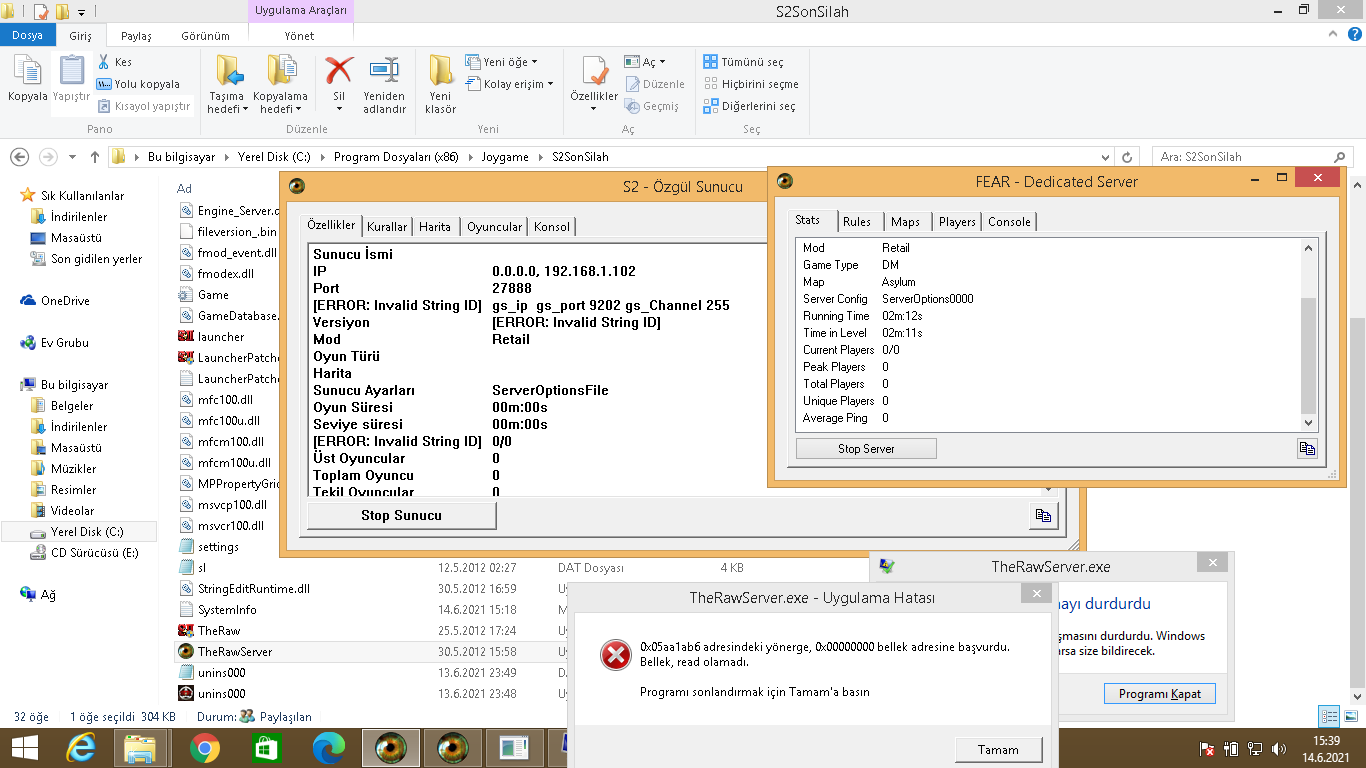Switch to the Konsol tab in the S2 window
The image size is (1366, 768).
coord(552,227)
